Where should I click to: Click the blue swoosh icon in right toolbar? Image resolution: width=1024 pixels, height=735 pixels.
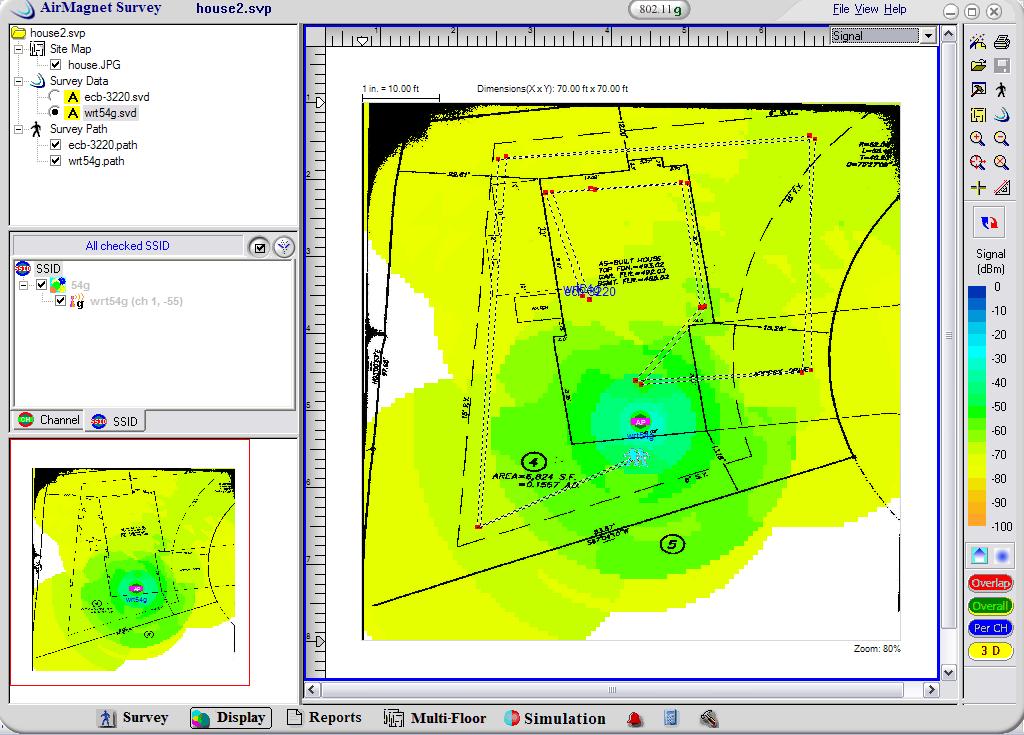tap(1002, 114)
